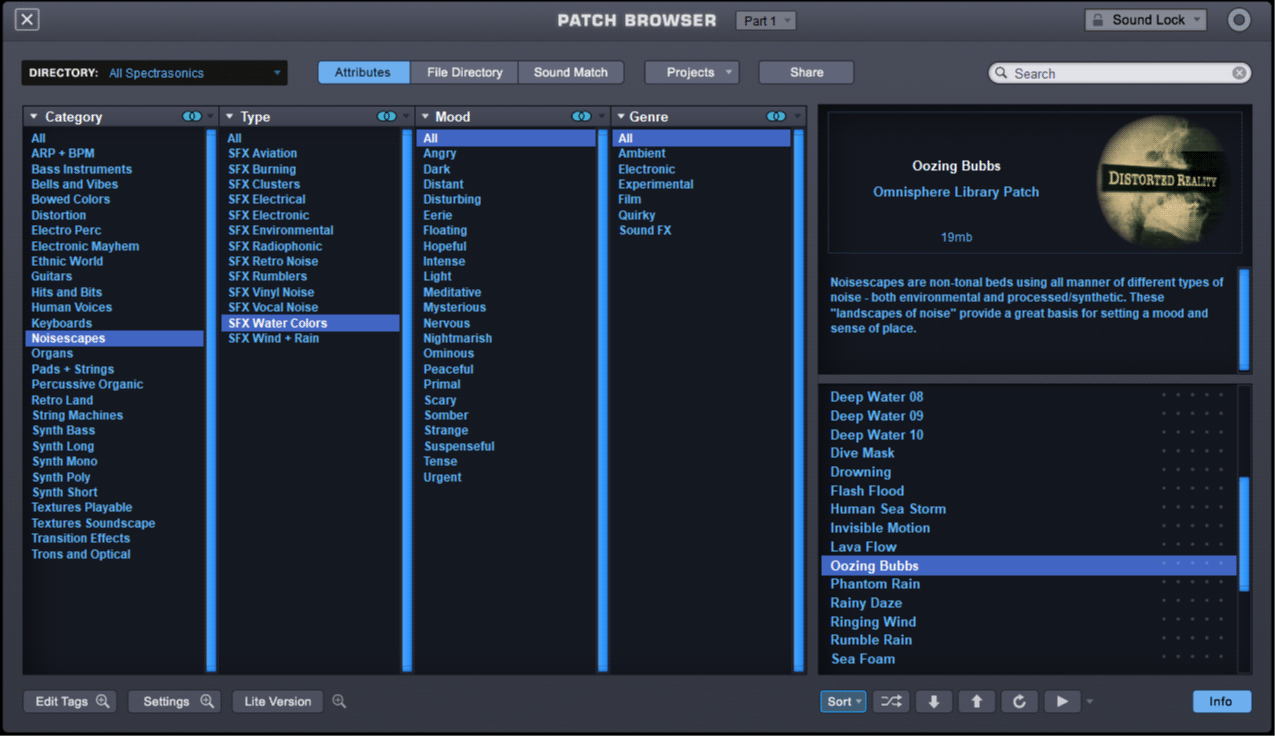
Task: Toggle the Info button
Action: [1221, 702]
